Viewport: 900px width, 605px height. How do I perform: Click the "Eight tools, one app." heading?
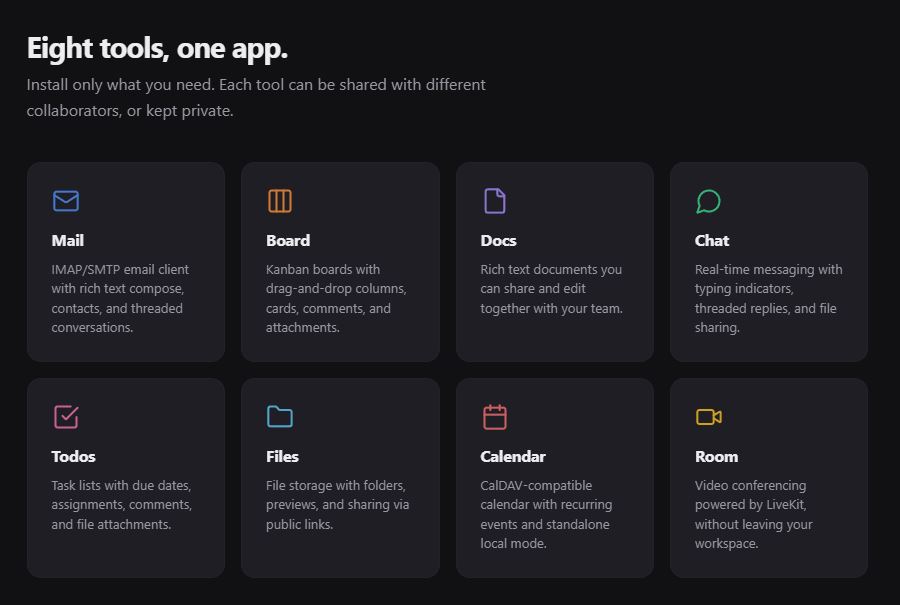[x=157, y=48]
